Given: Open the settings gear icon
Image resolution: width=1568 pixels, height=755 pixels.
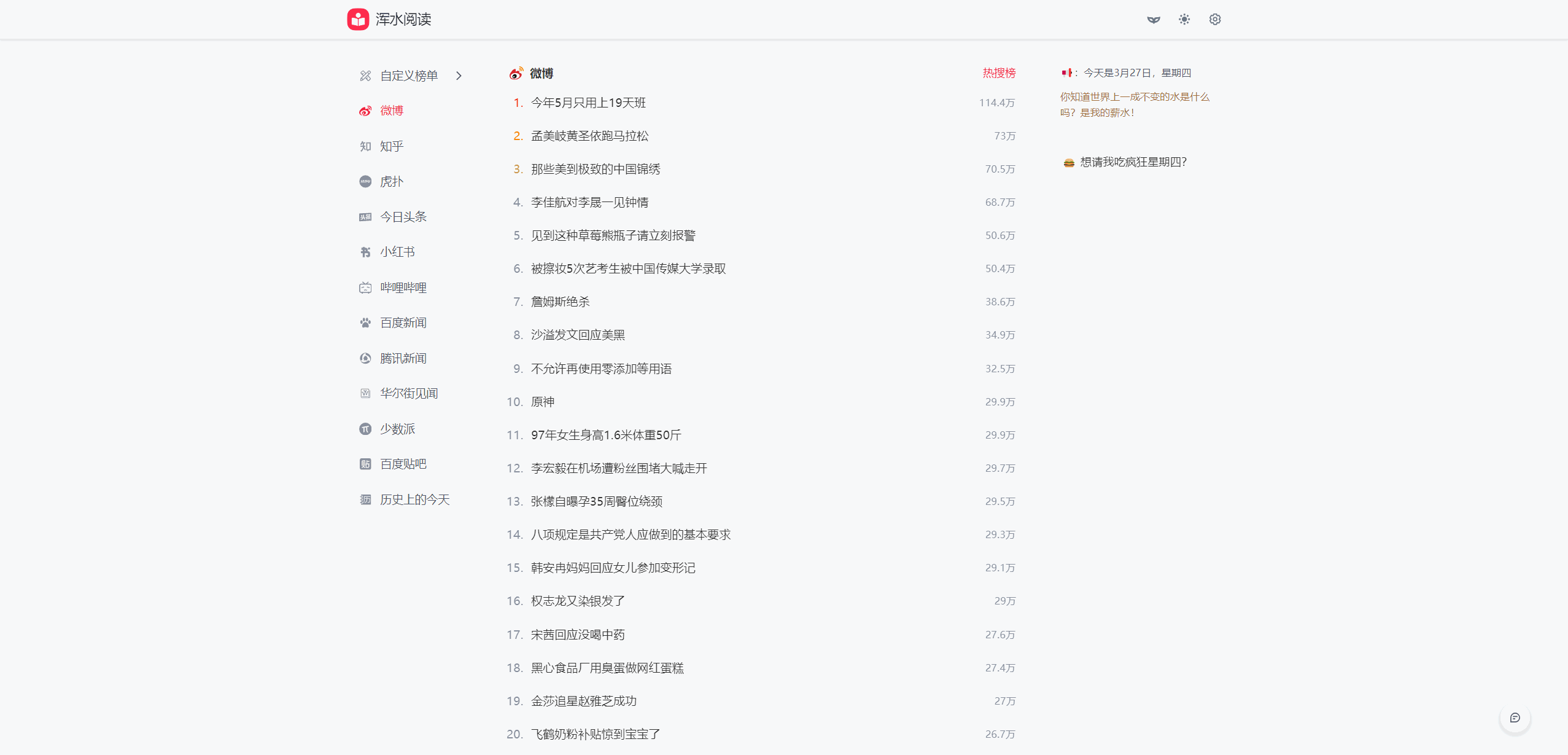Looking at the screenshot, I should pos(1215,20).
